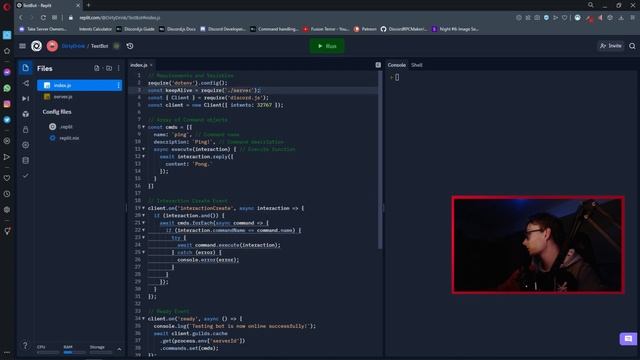Click the chat bubble icon at bottom right

pyautogui.click(x=628, y=338)
